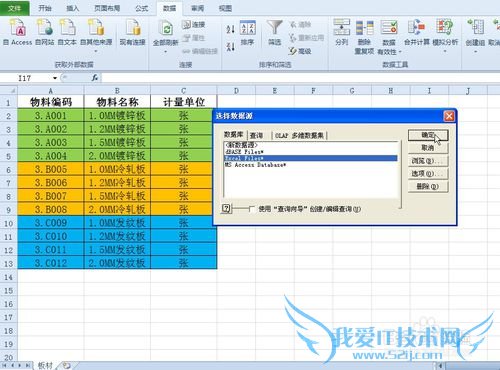Switch to Formulas (公式) tab
Screen dimensions: 500x370
[x=142, y=8]
